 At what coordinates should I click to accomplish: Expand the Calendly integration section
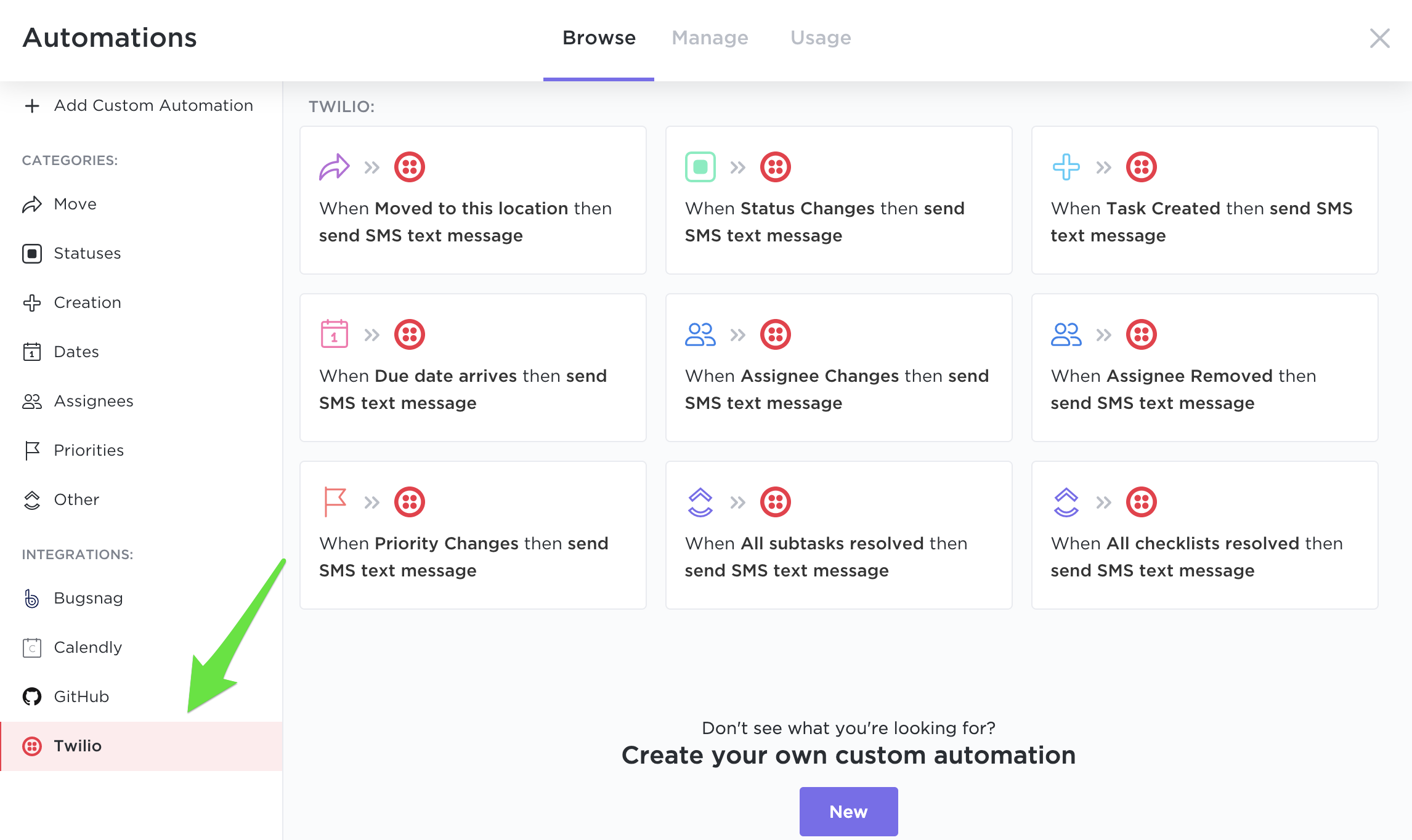click(x=87, y=647)
